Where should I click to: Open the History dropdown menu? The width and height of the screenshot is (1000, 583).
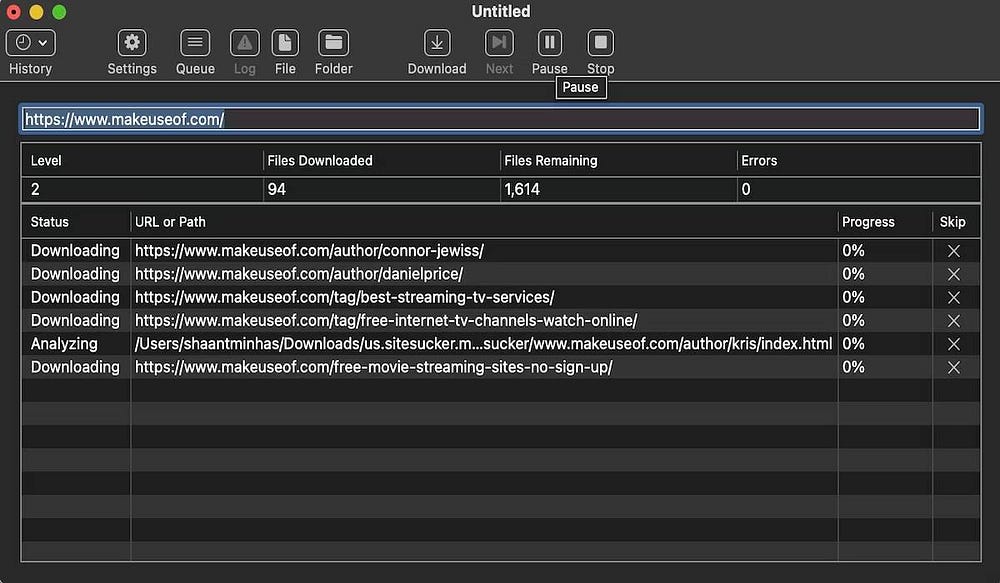(x=31, y=43)
